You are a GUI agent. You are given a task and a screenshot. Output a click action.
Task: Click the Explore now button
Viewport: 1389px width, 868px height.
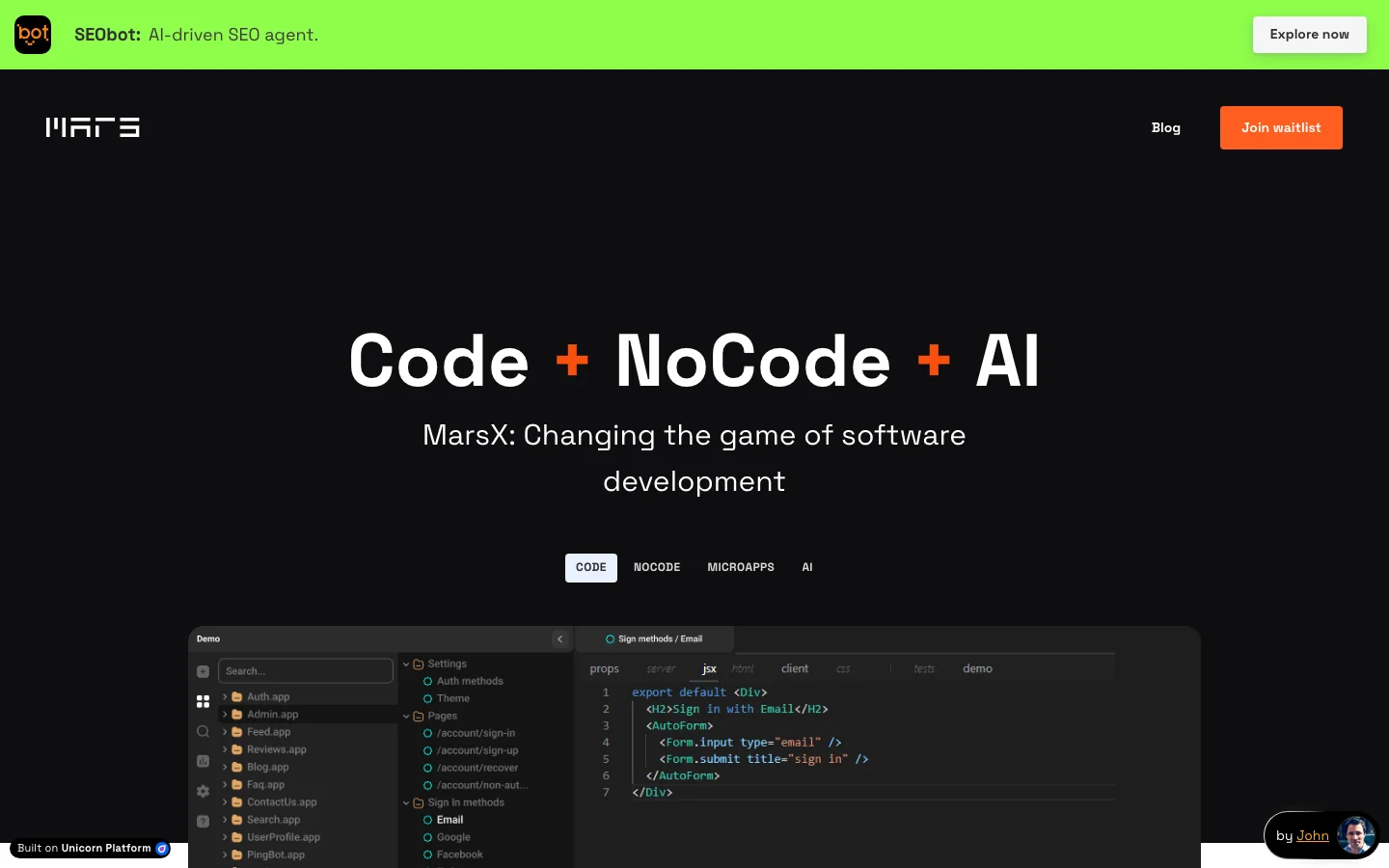pyautogui.click(x=1309, y=35)
